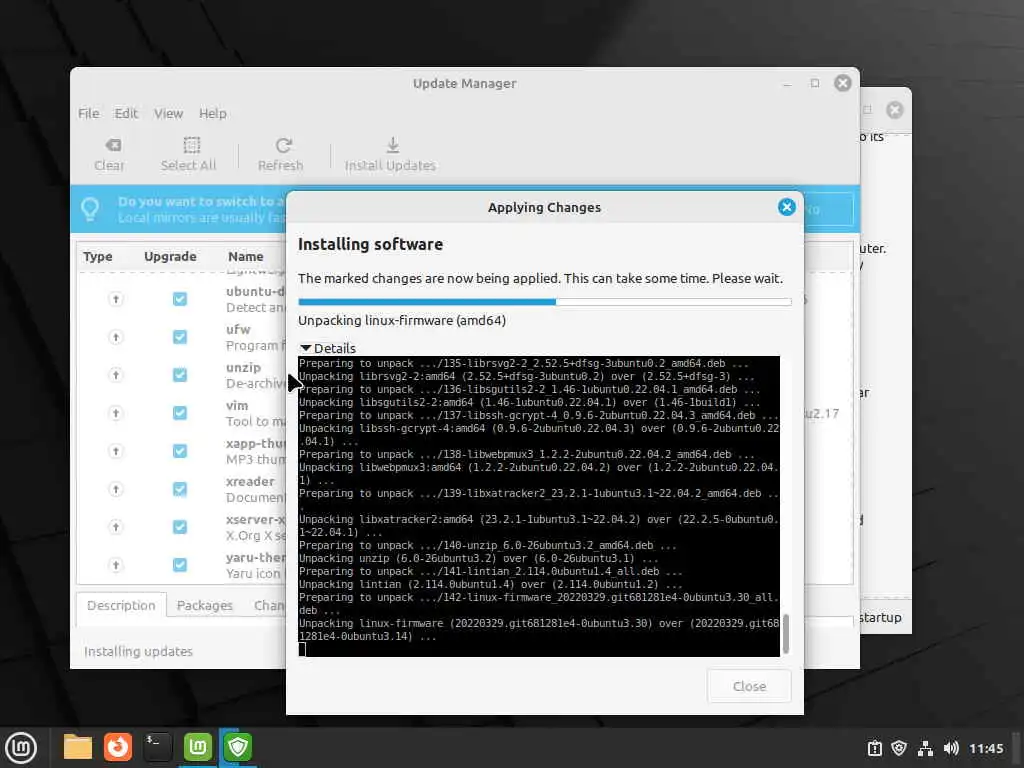Uncheck the ubuntu-d package upgrade checkbox
This screenshot has width=1024, height=768.
[180, 299]
